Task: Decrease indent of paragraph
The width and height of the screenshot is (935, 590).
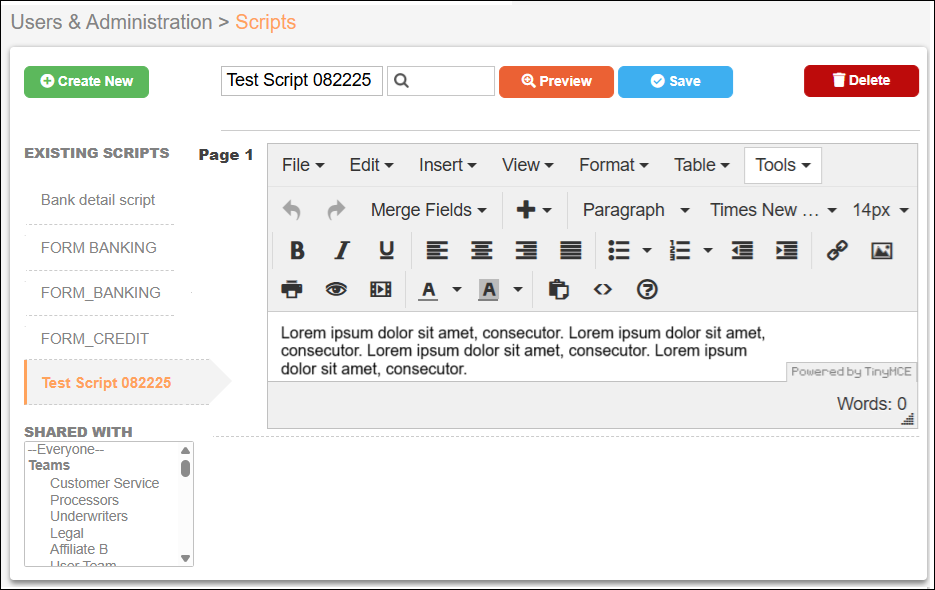Action: (742, 251)
